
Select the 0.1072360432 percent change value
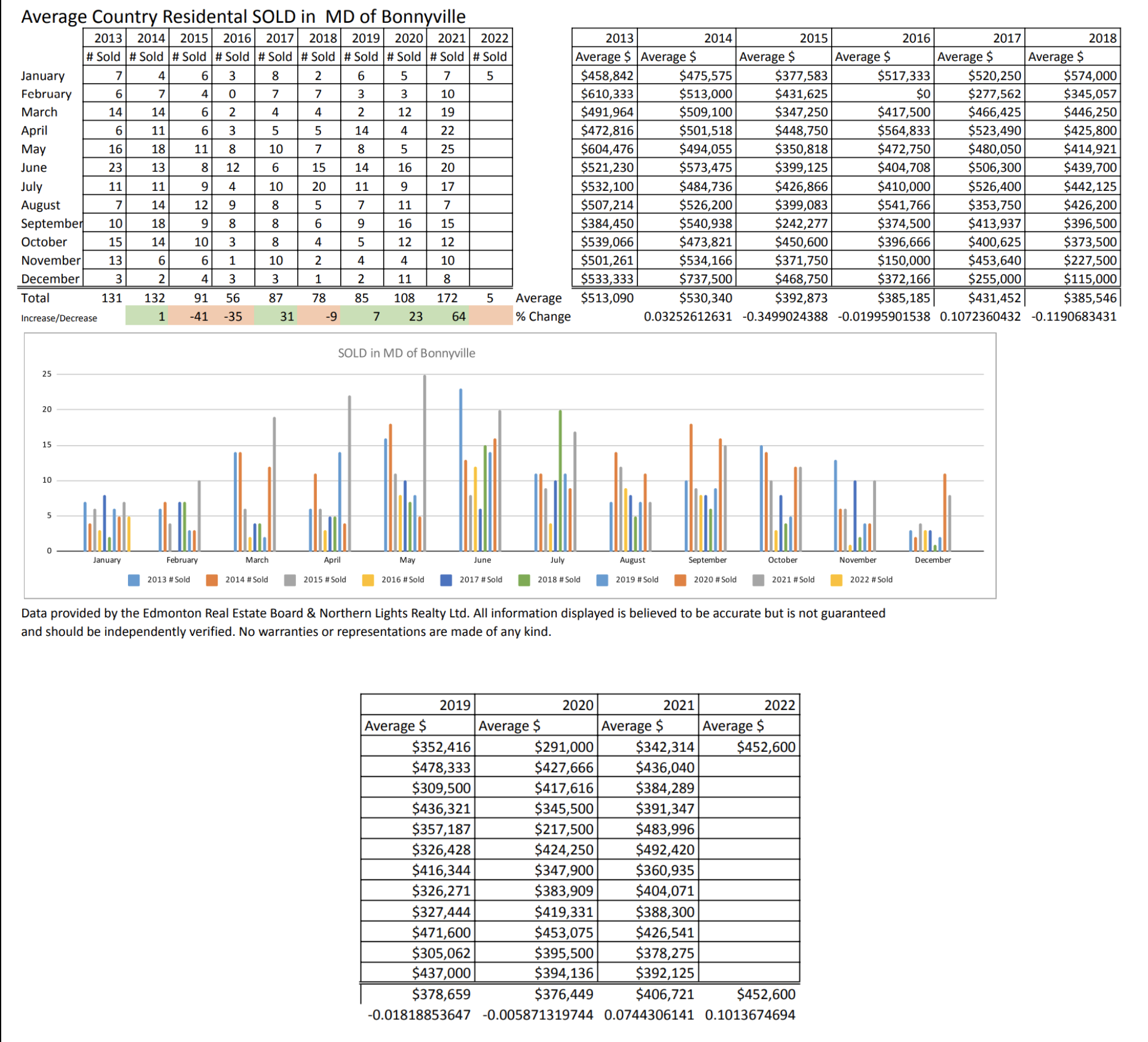980,316
